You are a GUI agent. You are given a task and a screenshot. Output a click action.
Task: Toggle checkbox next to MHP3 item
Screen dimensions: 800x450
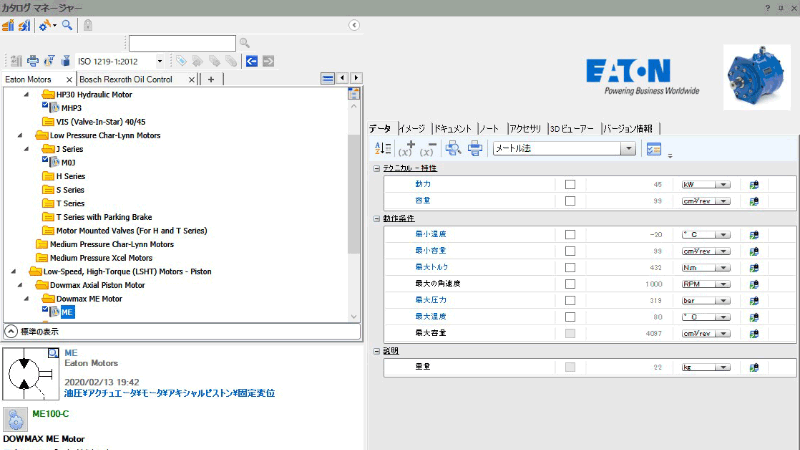(x=45, y=105)
